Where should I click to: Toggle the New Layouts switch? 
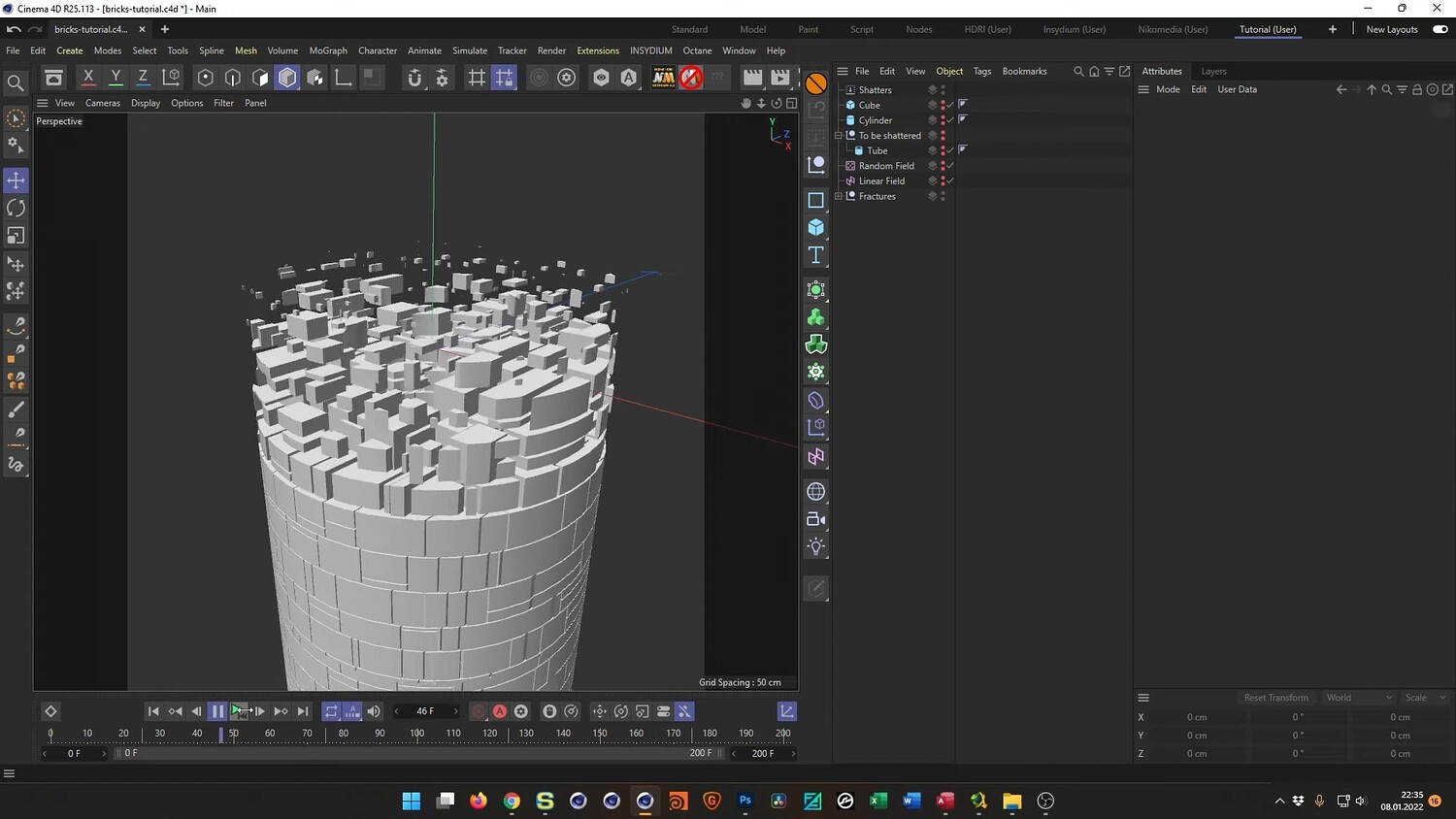coord(1440,29)
